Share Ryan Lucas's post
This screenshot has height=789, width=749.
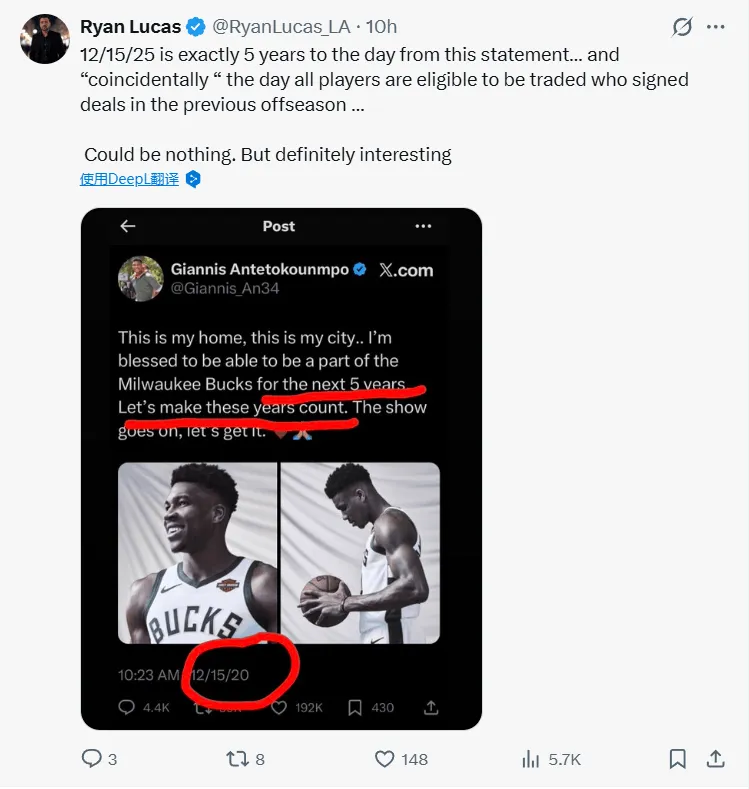(x=716, y=759)
